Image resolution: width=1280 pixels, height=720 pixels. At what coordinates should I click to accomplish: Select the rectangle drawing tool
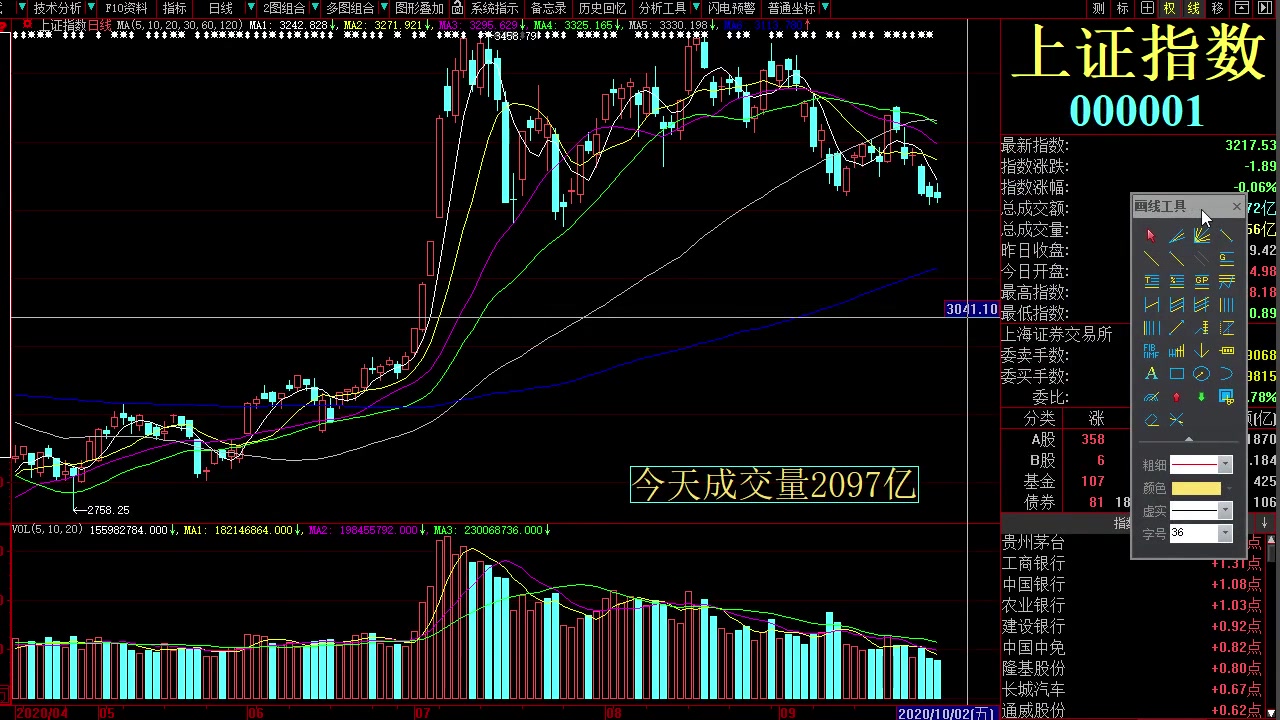[1176, 373]
